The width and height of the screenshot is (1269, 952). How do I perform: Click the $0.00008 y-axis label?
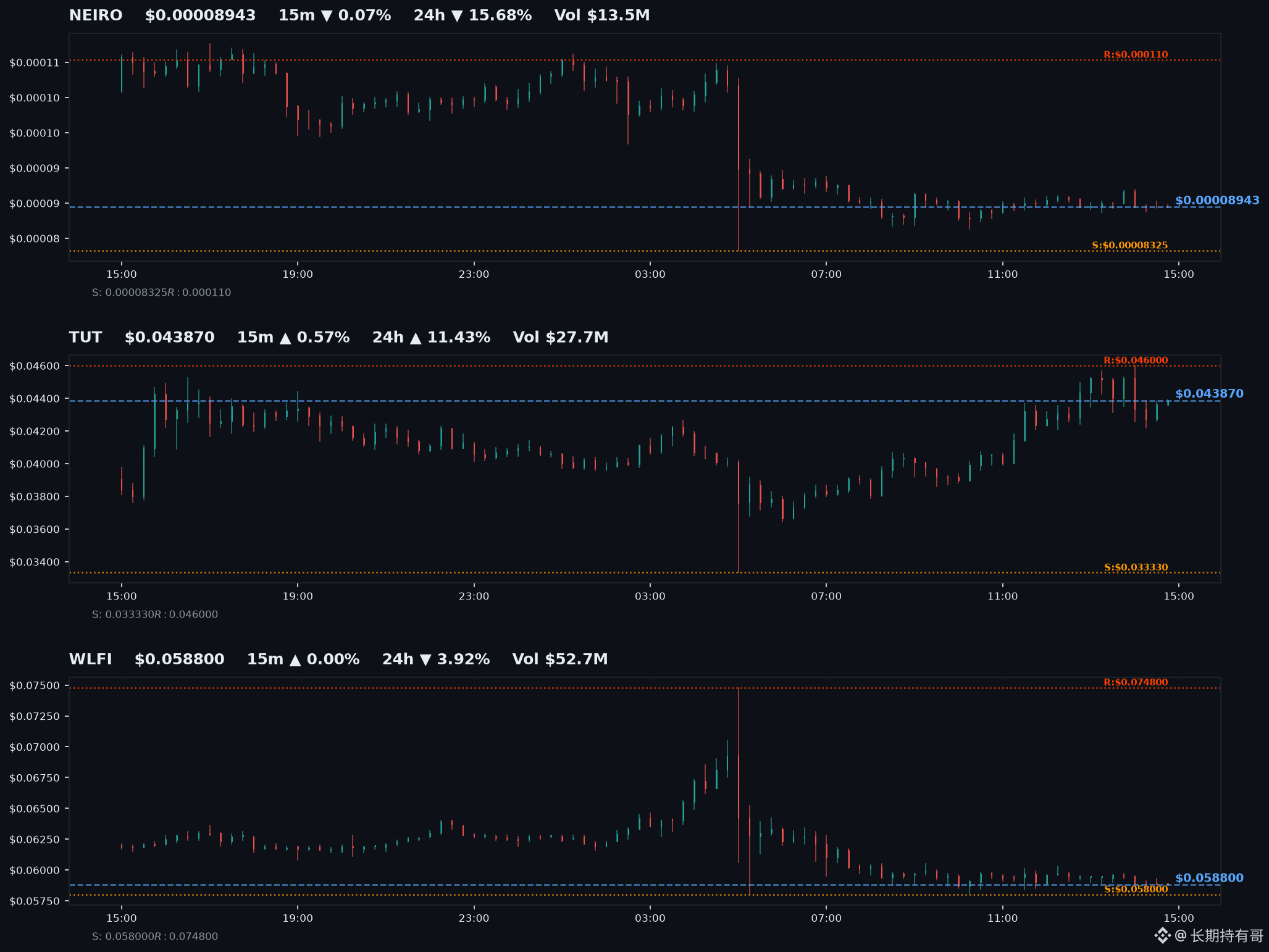35,239
